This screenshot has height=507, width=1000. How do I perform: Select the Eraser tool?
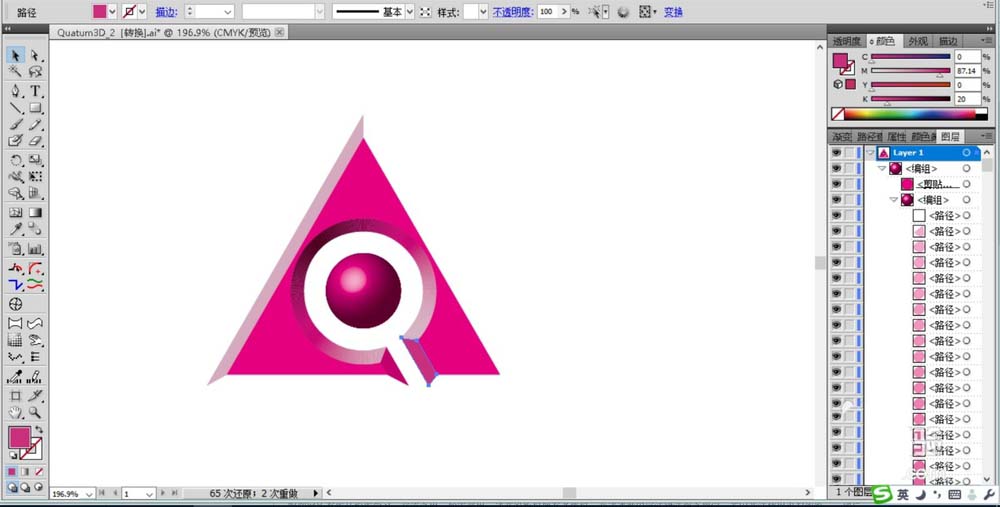pos(35,141)
